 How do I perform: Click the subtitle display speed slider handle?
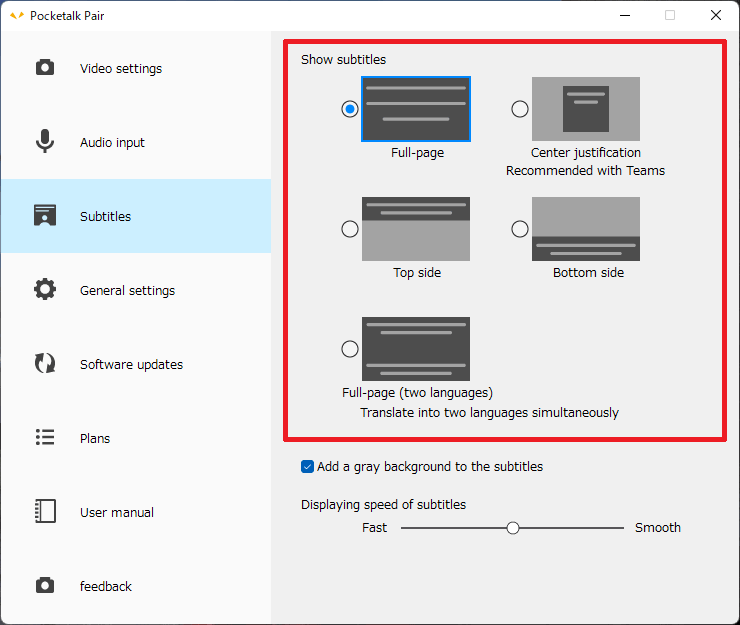(x=513, y=528)
